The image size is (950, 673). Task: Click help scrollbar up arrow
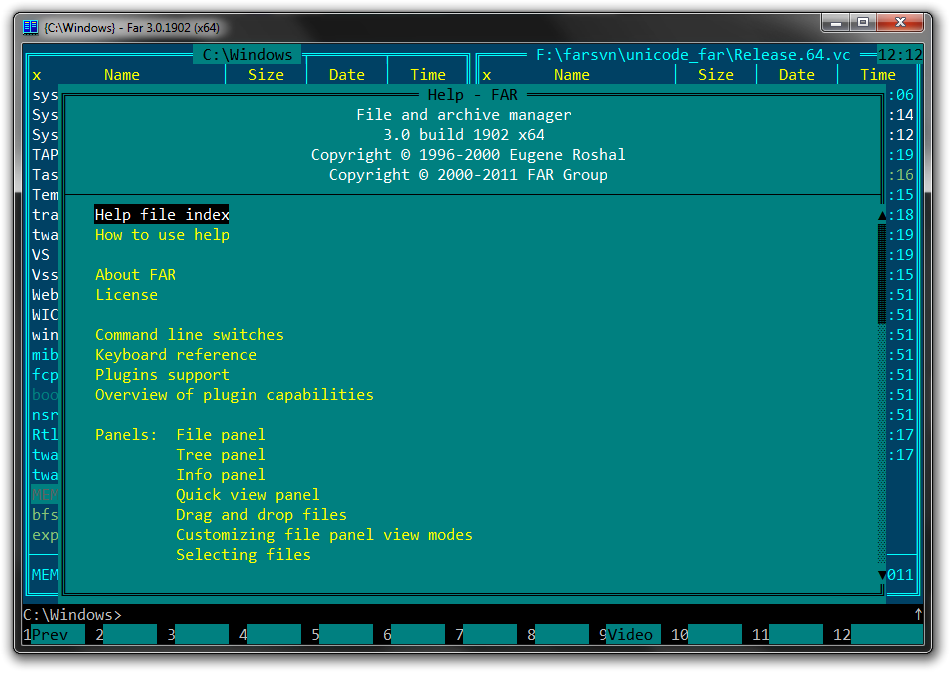click(882, 215)
